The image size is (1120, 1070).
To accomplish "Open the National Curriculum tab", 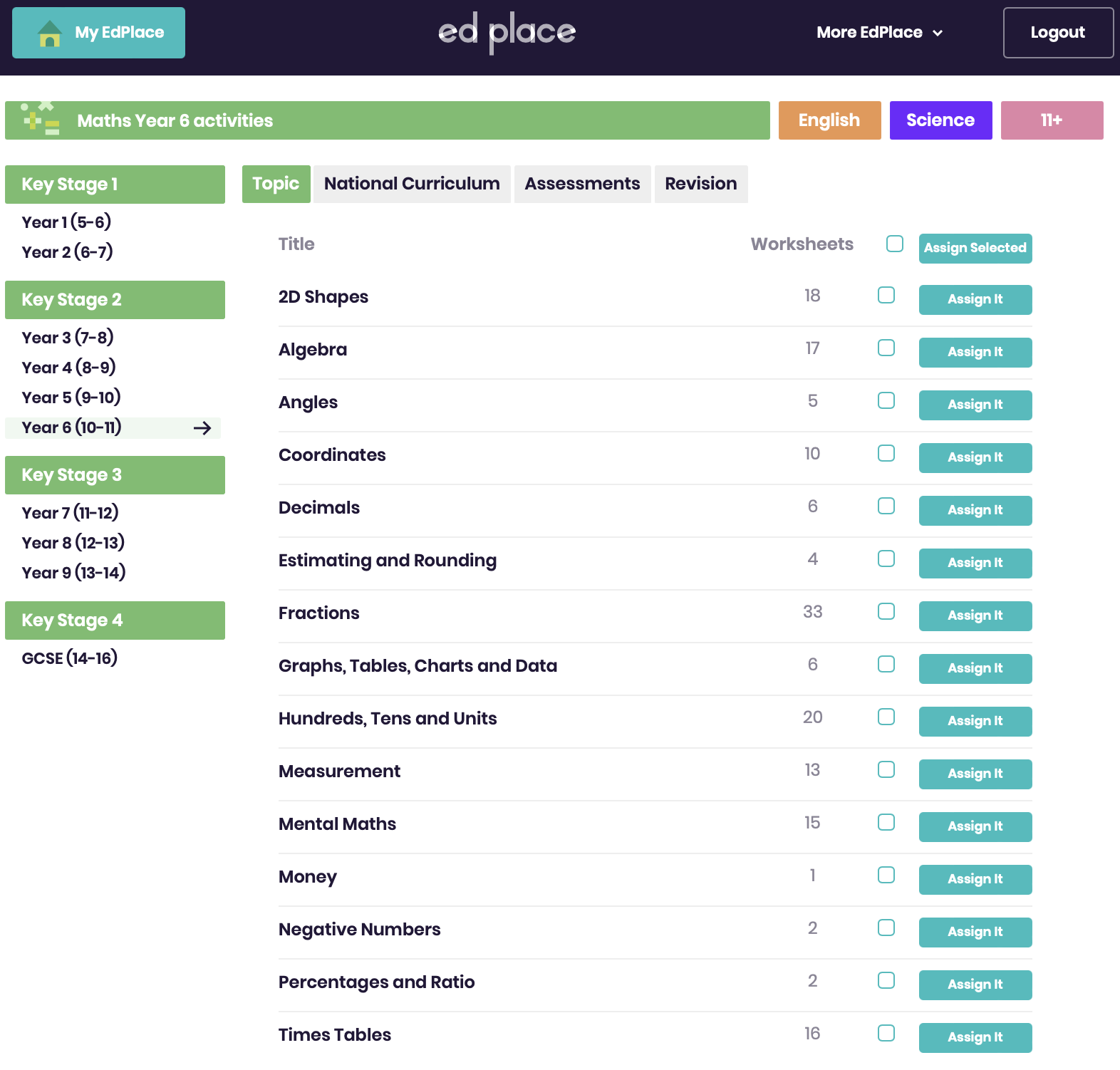I will coord(412,184).
